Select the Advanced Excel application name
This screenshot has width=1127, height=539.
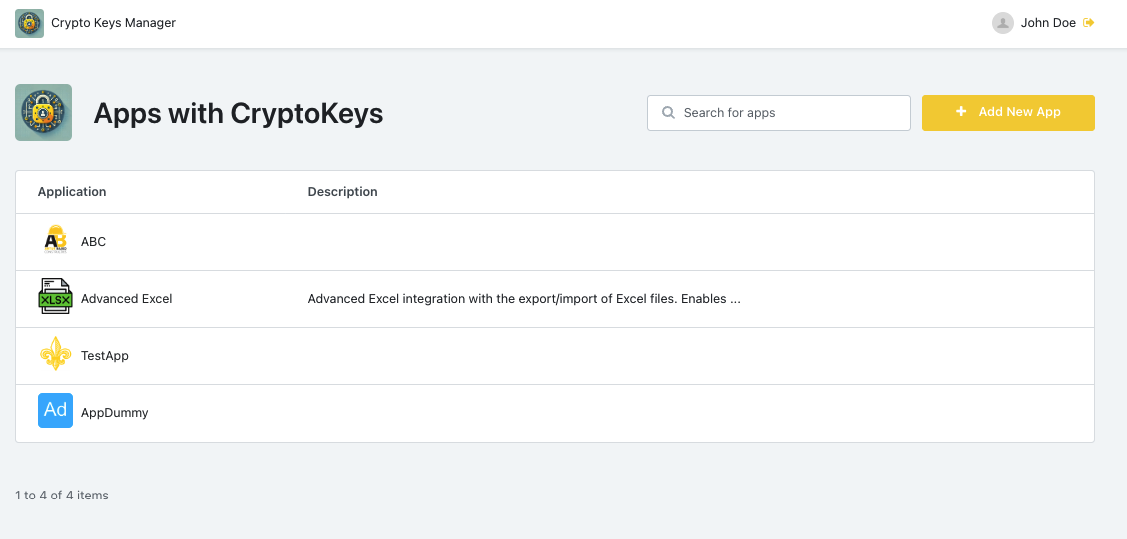(x=126, y=298)
